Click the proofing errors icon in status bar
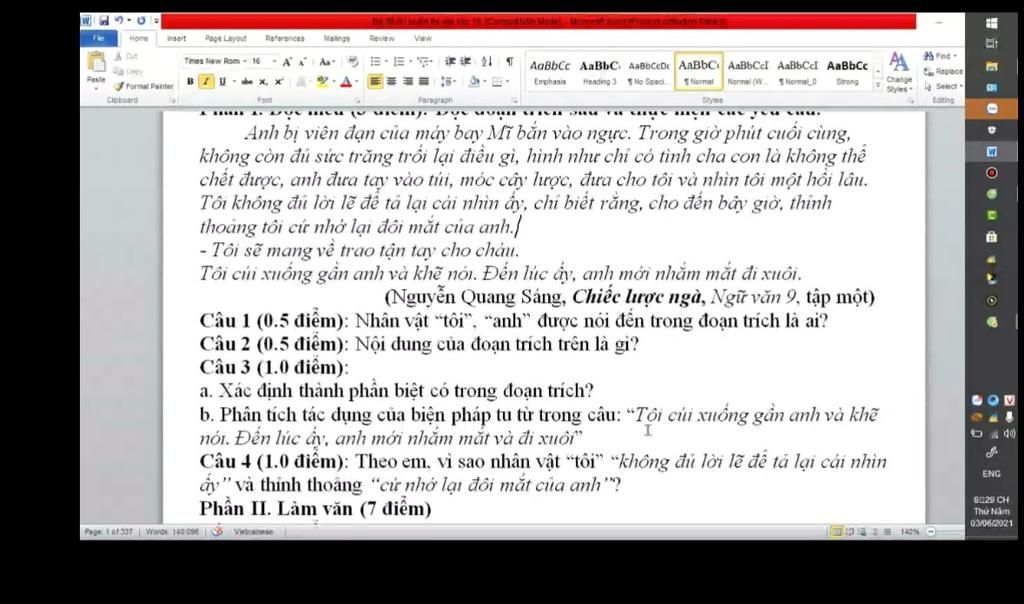1024x604 pixels. [217, 532]
